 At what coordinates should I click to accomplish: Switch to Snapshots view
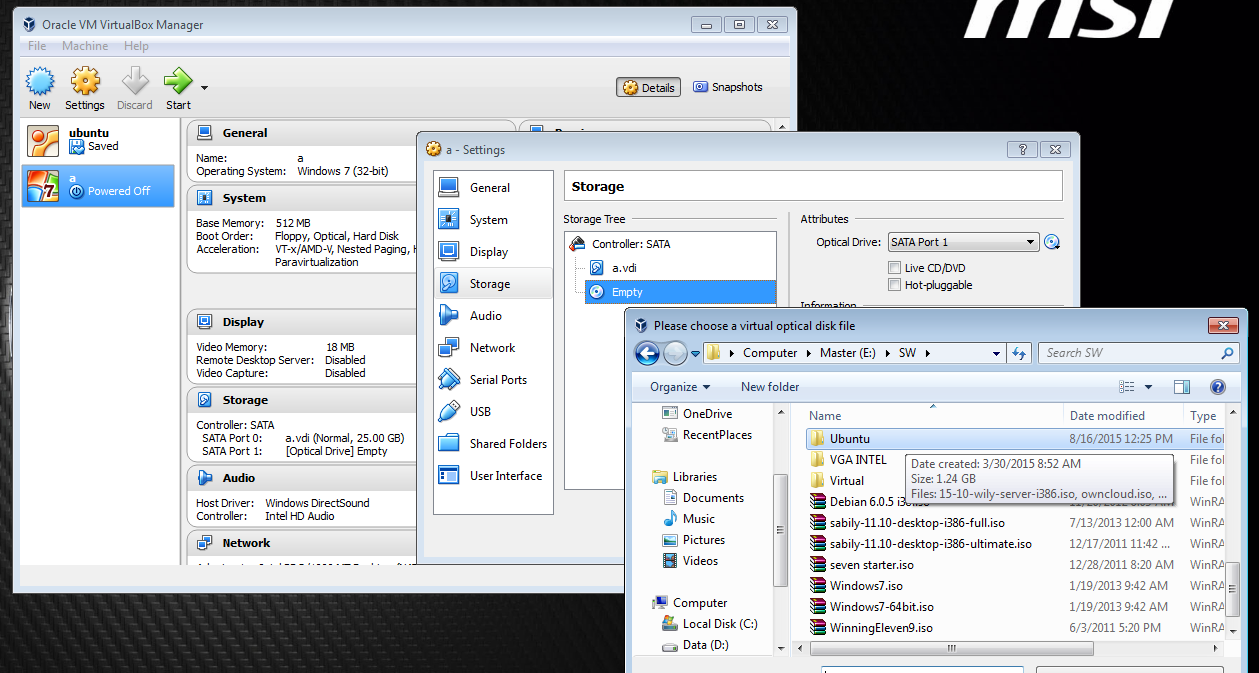tap(728, 88)
